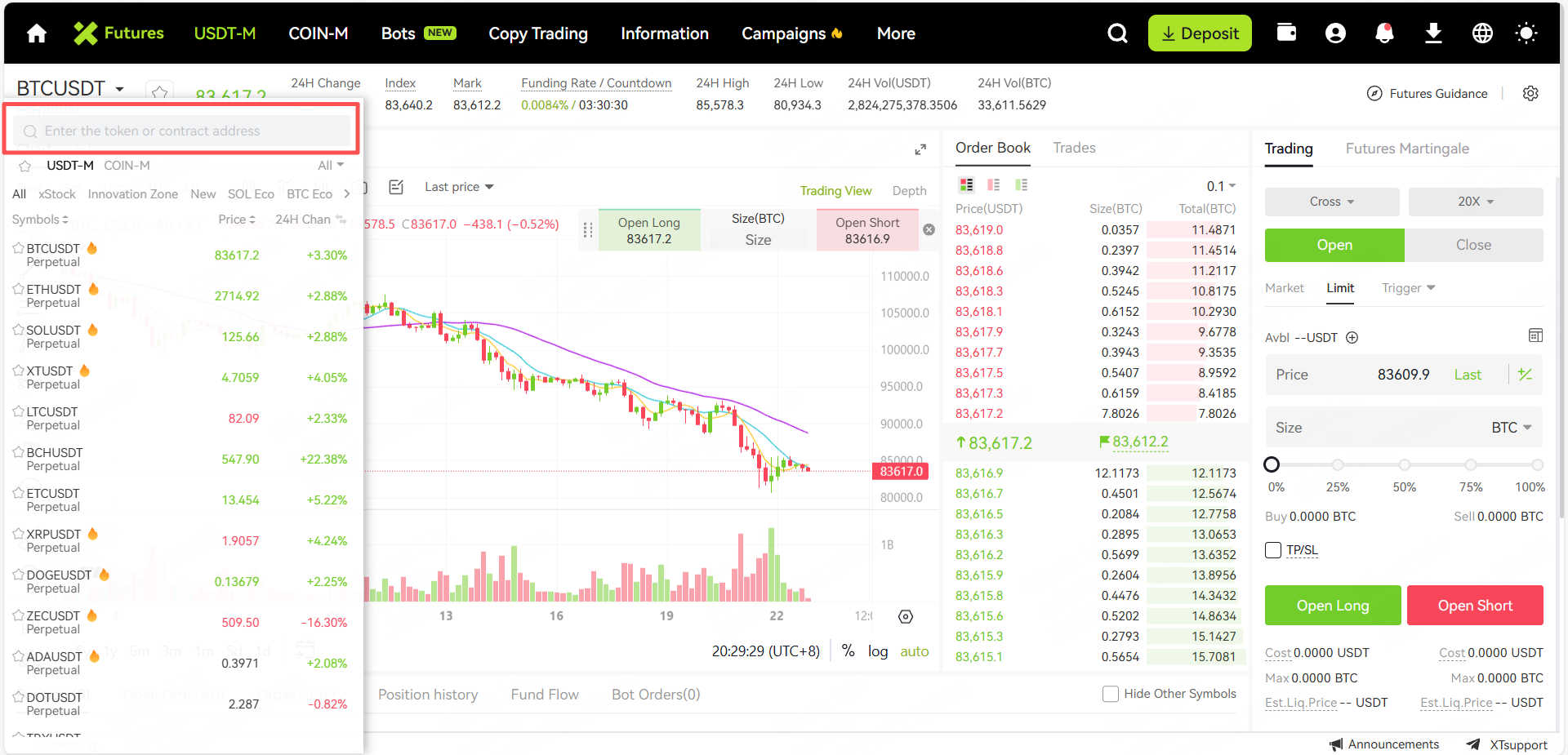Viewport: 1568px width, 755px height.
Task: Expand the 20X leverage dropdown
Action: [x=1475, y=202]
